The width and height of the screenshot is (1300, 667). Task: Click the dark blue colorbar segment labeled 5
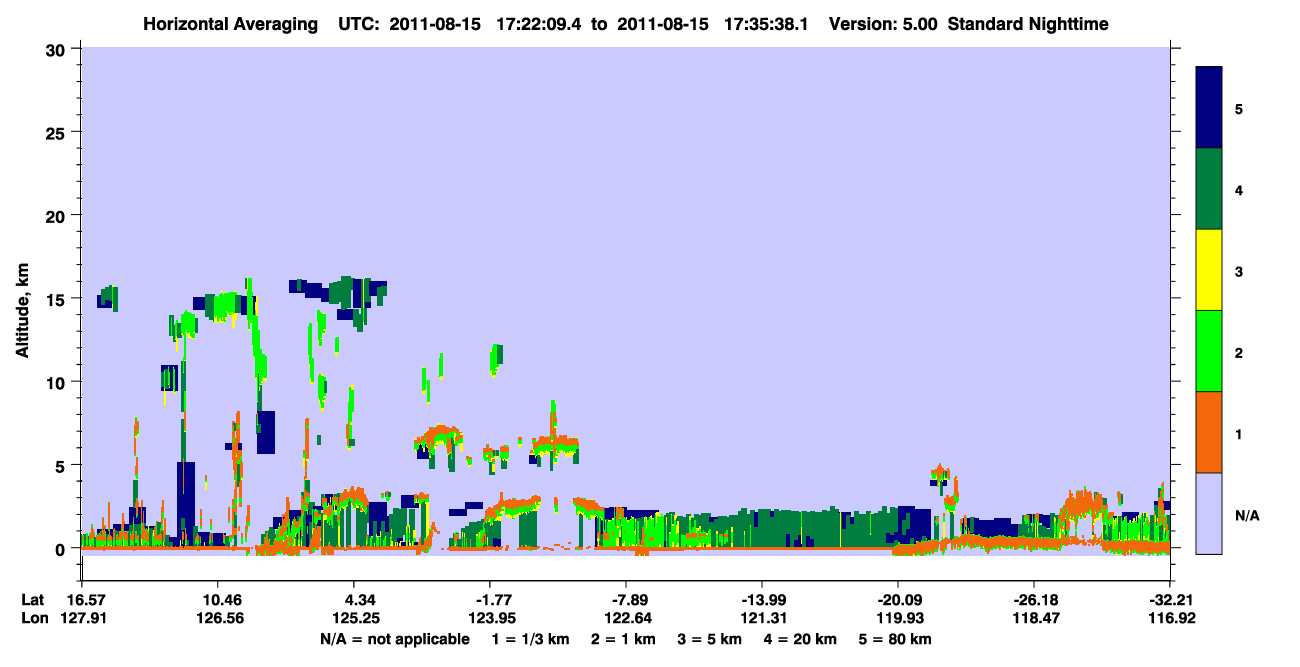click(x=1209, y=108)
